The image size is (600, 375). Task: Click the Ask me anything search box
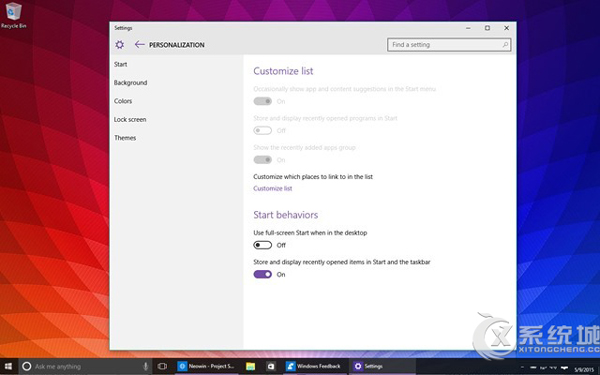[84, 366]
